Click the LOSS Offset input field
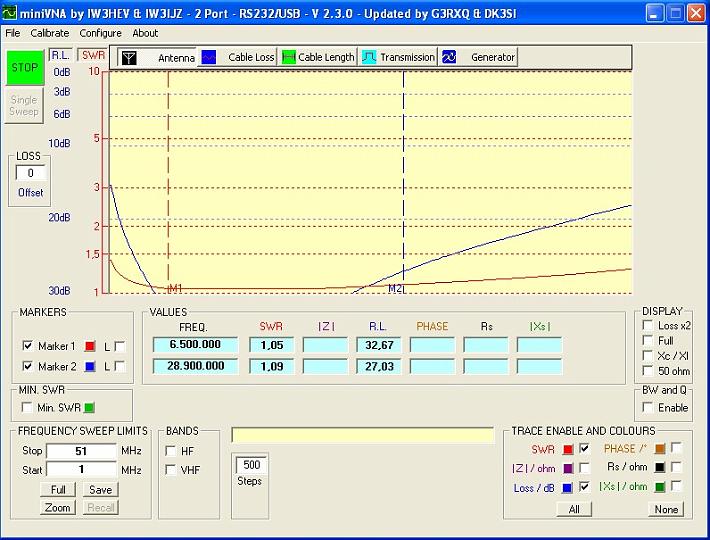The height and width of the screenshot is (540, 710). 30,173
